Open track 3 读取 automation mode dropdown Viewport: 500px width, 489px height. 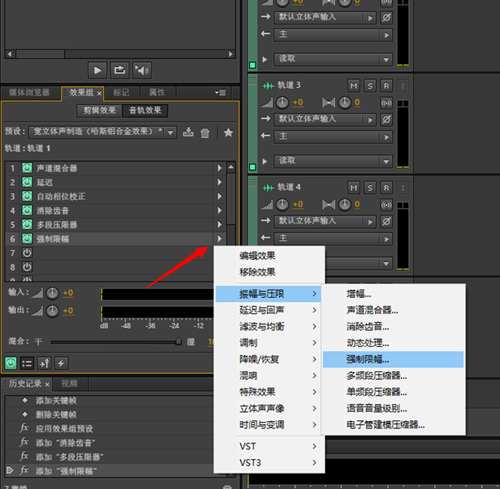(333, 161)
